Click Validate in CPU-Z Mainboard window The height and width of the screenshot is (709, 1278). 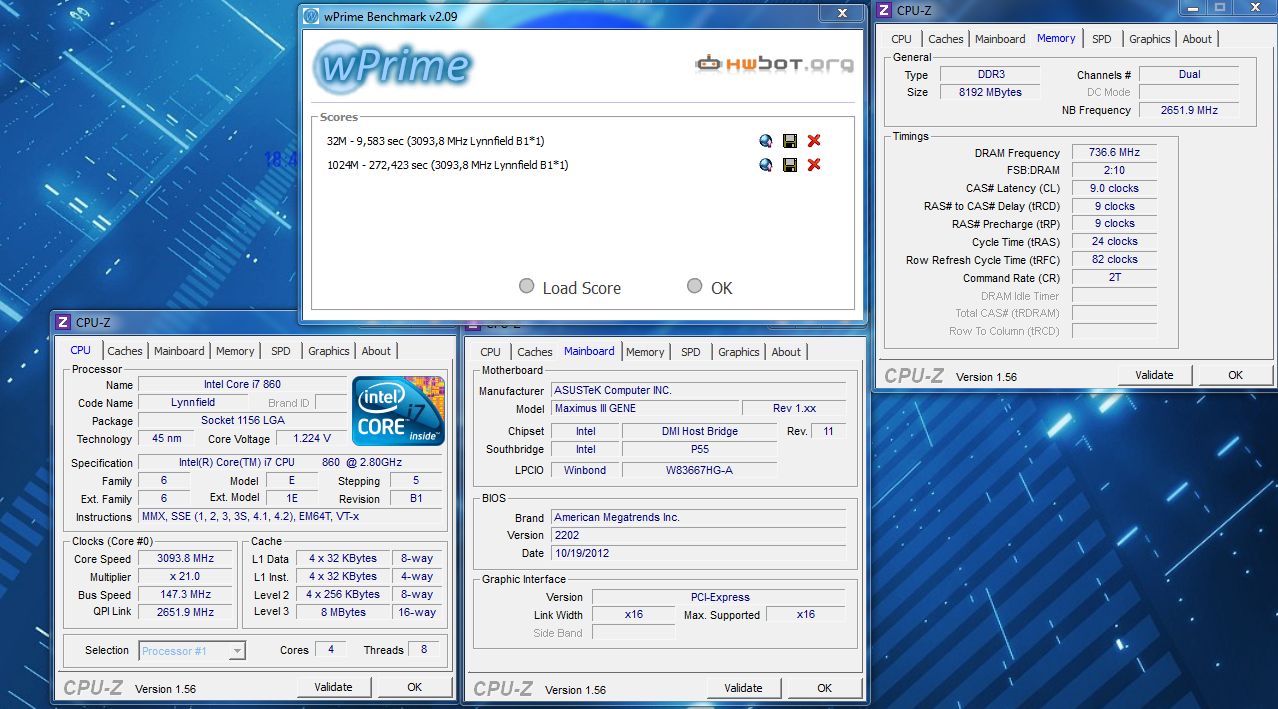(744, 688)
